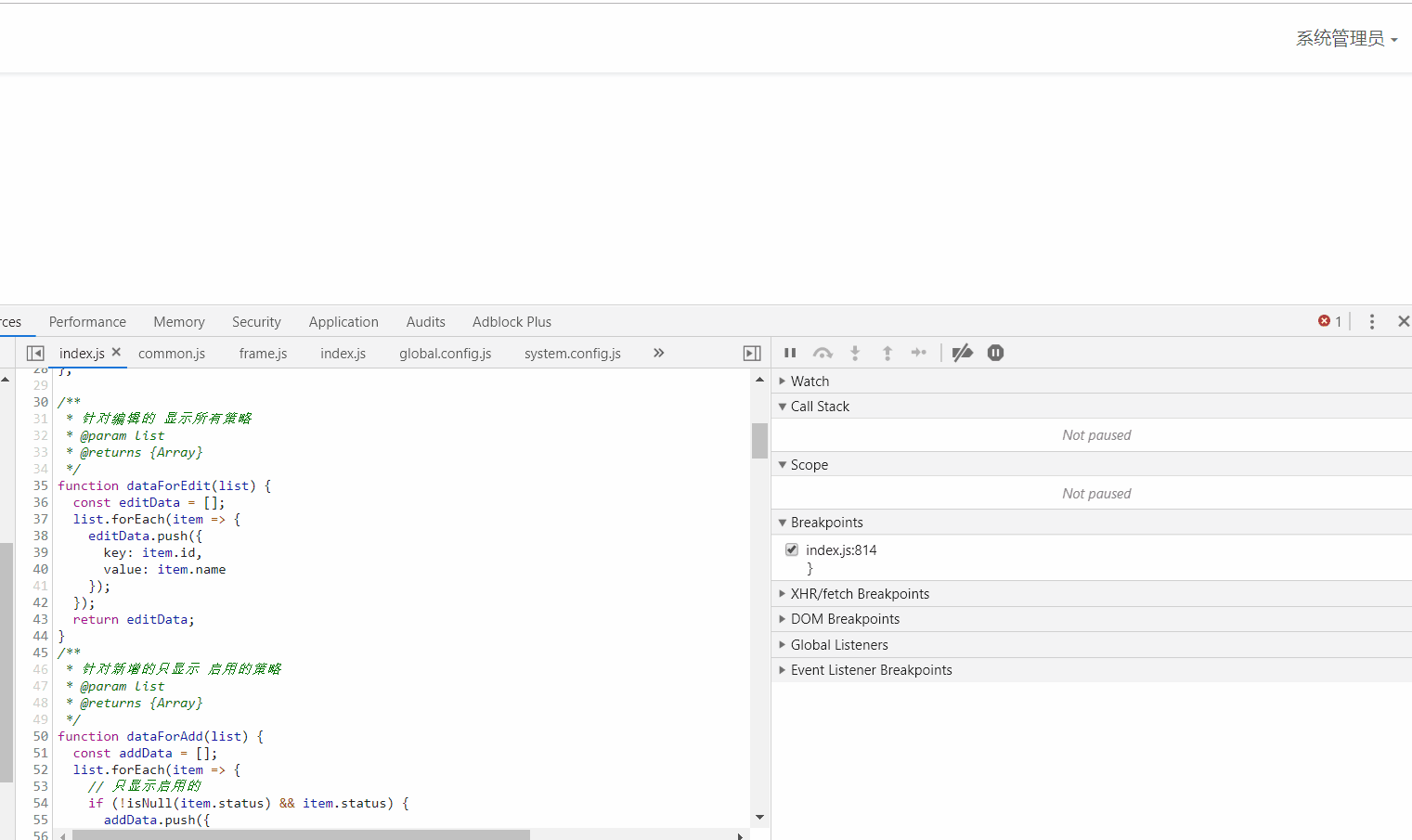Hide the file navigator sidebar
This screenshot has height=840, width=1412.
pos(35,354)
